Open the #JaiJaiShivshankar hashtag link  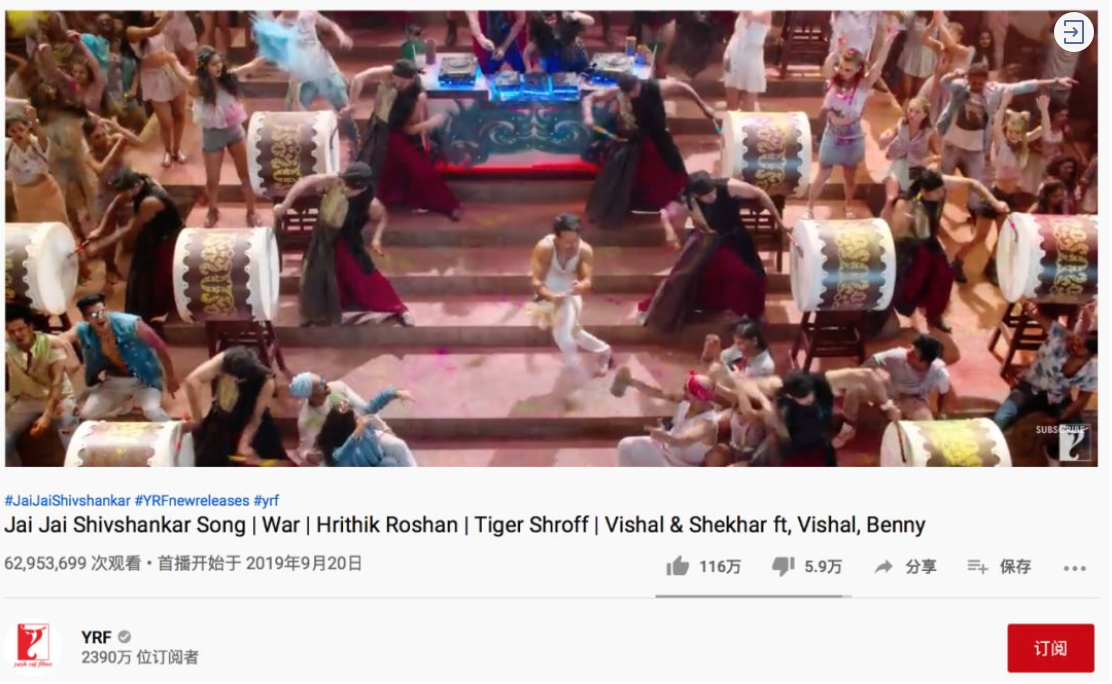[67, 501]
